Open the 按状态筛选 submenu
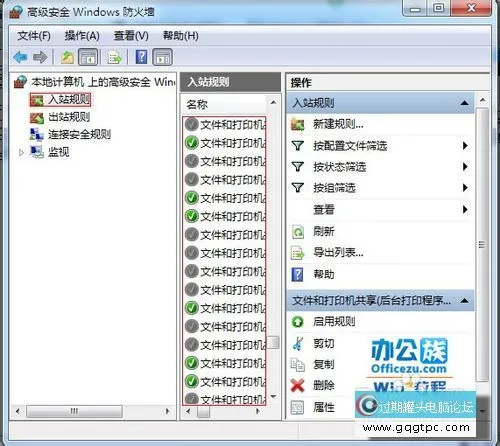500x446 pixels. [381, 167]
